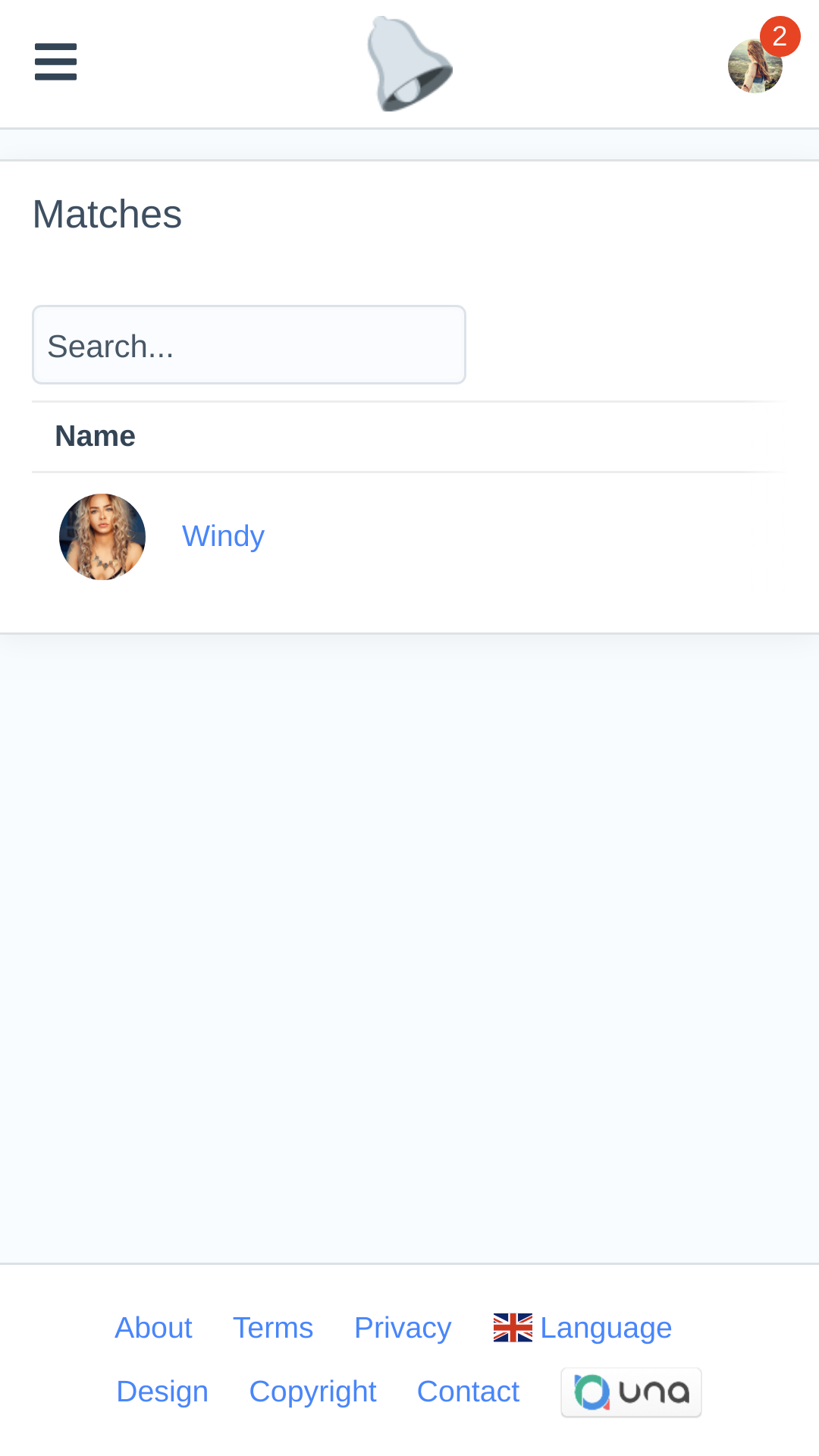Image resolution: width=819 pixels, height=1456 pixels.
Task: Click the UK flag icon
Action: click(x=513, y=1328)
